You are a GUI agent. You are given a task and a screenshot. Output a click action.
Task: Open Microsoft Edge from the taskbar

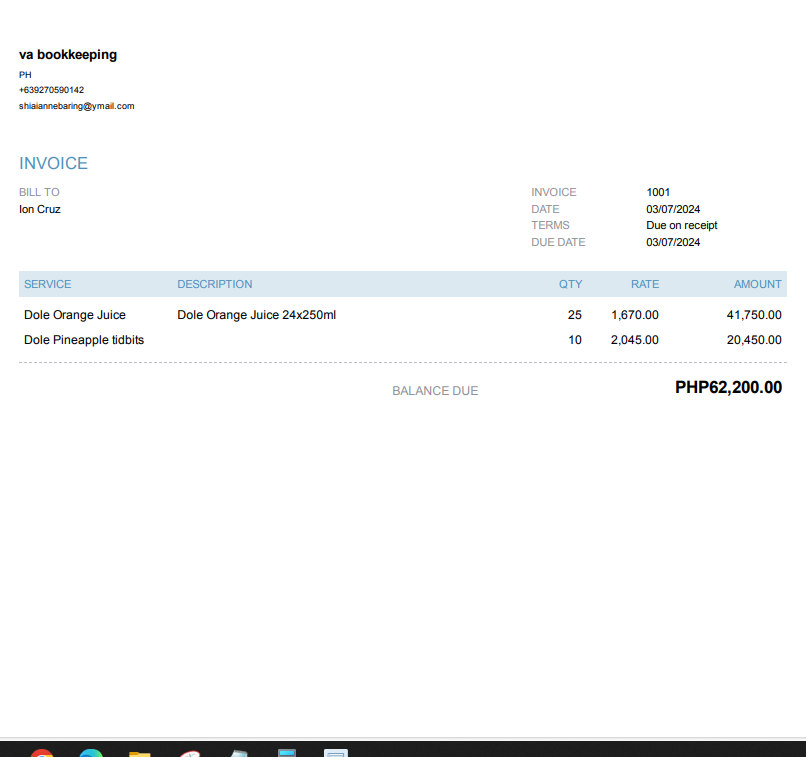(91, 753)
